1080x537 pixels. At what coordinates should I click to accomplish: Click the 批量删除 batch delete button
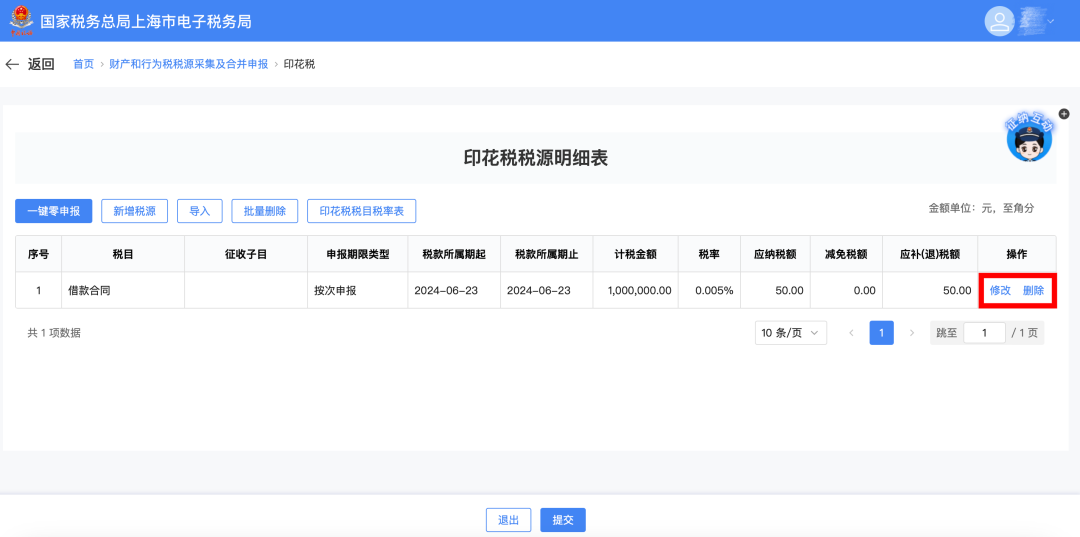[264, 211]
